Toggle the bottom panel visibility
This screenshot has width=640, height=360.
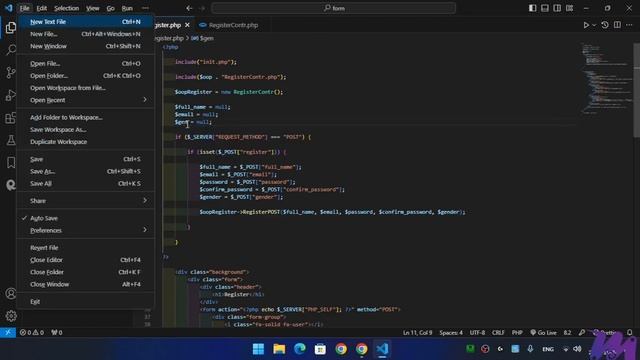[x=545, y=8]
